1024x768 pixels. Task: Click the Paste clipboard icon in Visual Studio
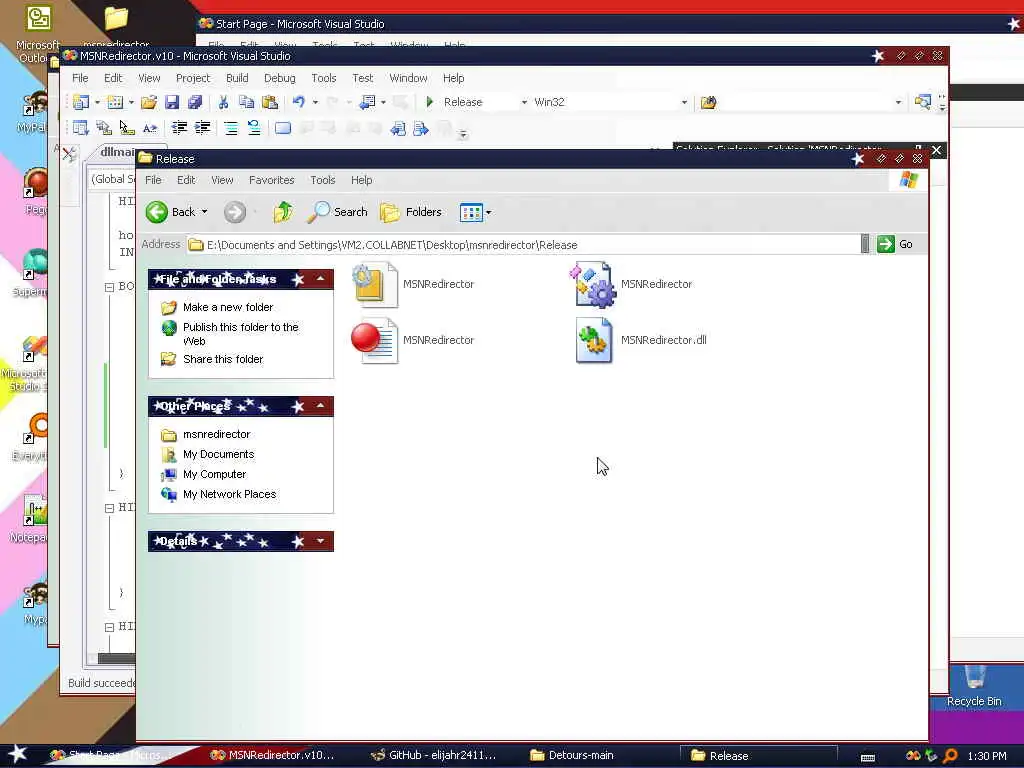[x=270, y=102]
